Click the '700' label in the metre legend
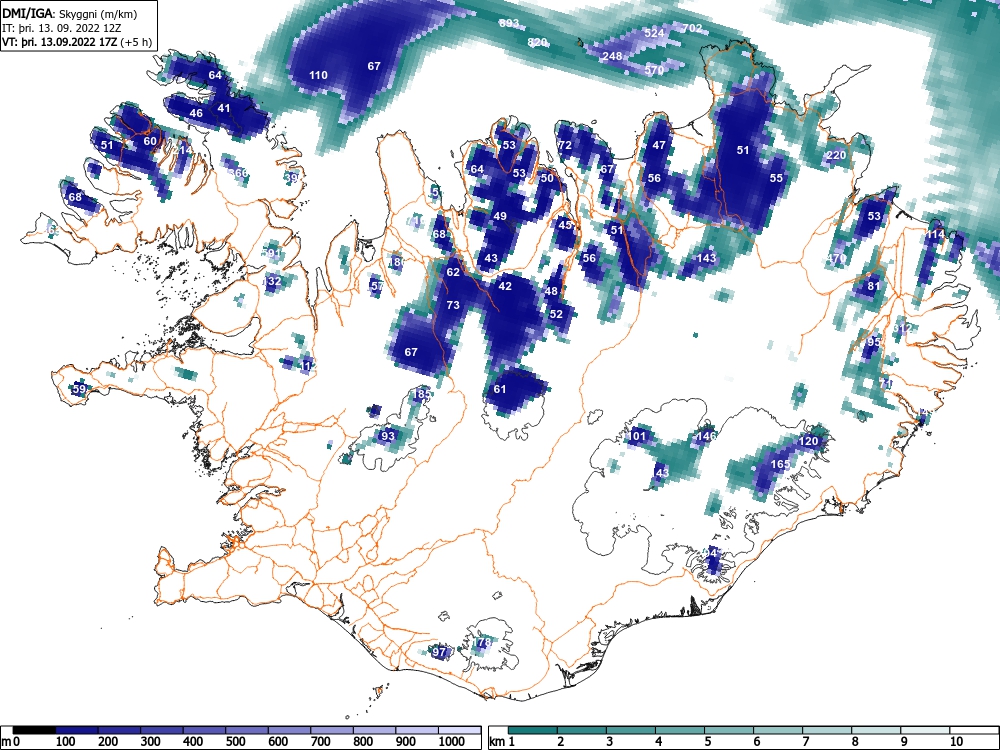 coord(321,742)
